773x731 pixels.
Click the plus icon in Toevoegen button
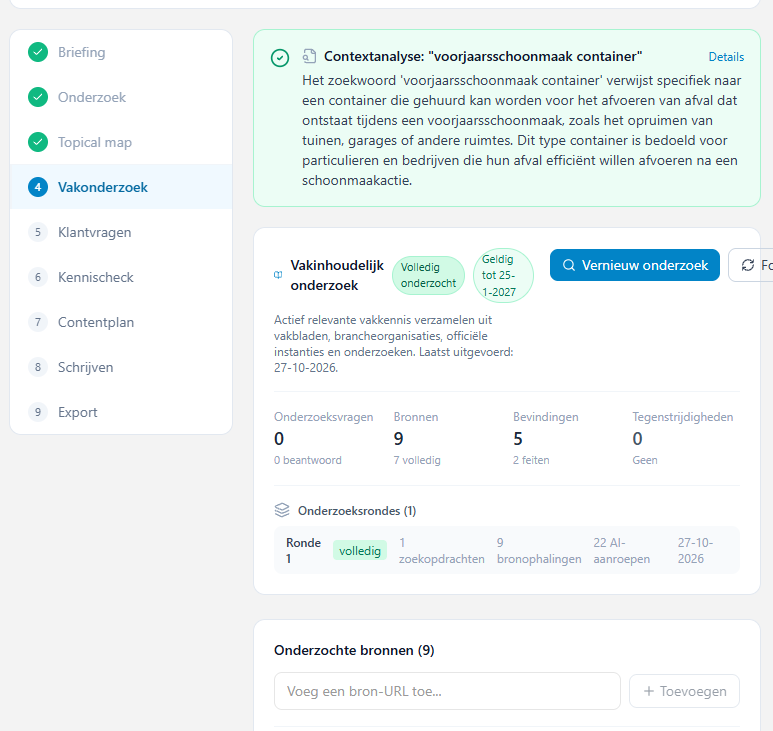coord(649,691)
